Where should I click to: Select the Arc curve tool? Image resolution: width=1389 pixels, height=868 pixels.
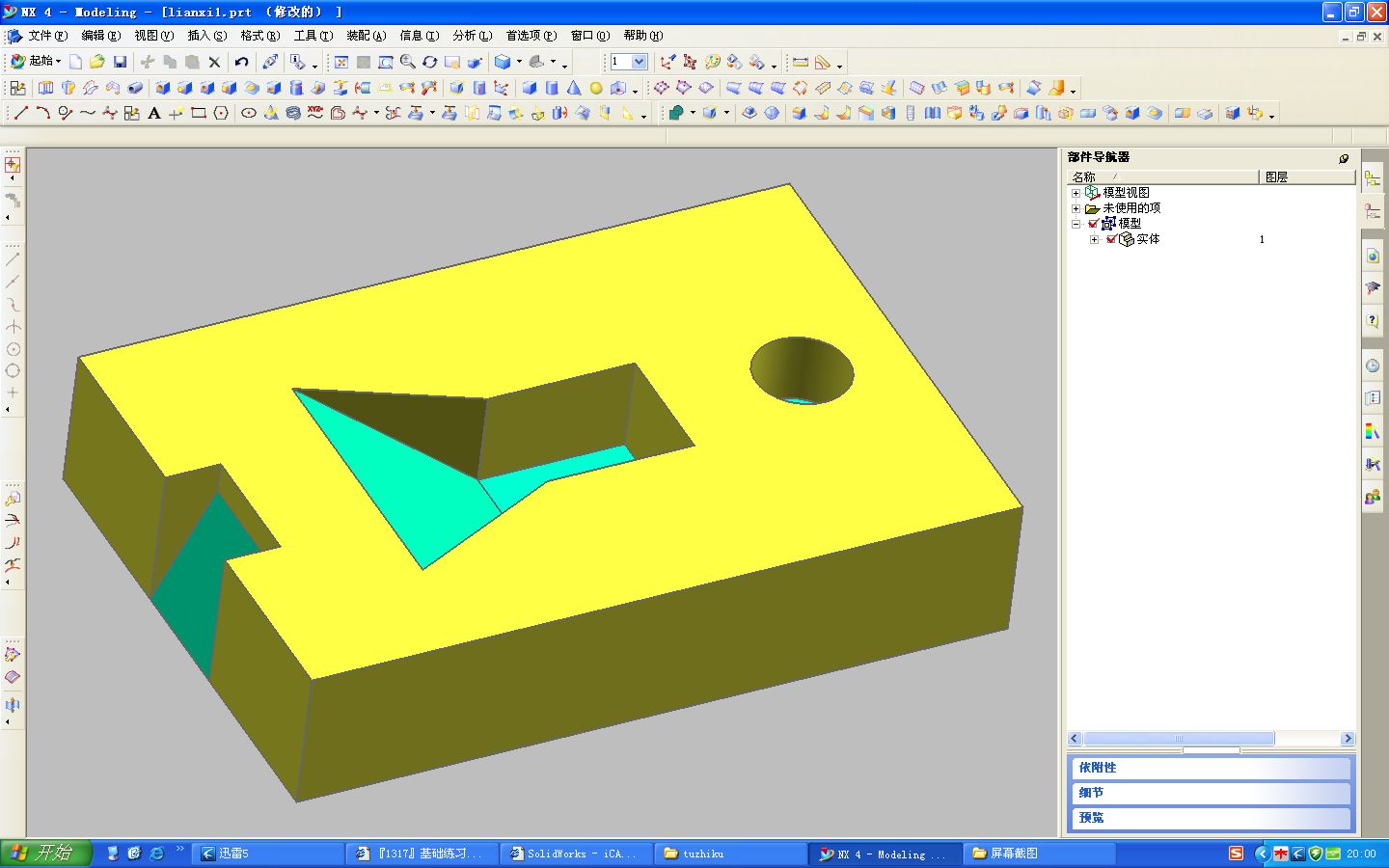coord(42,113)
